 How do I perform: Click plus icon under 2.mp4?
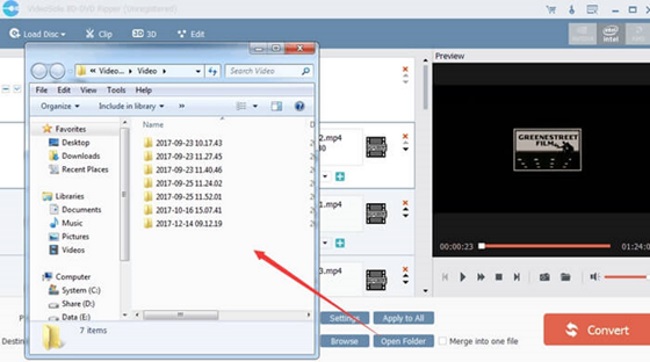coord(340,177)
